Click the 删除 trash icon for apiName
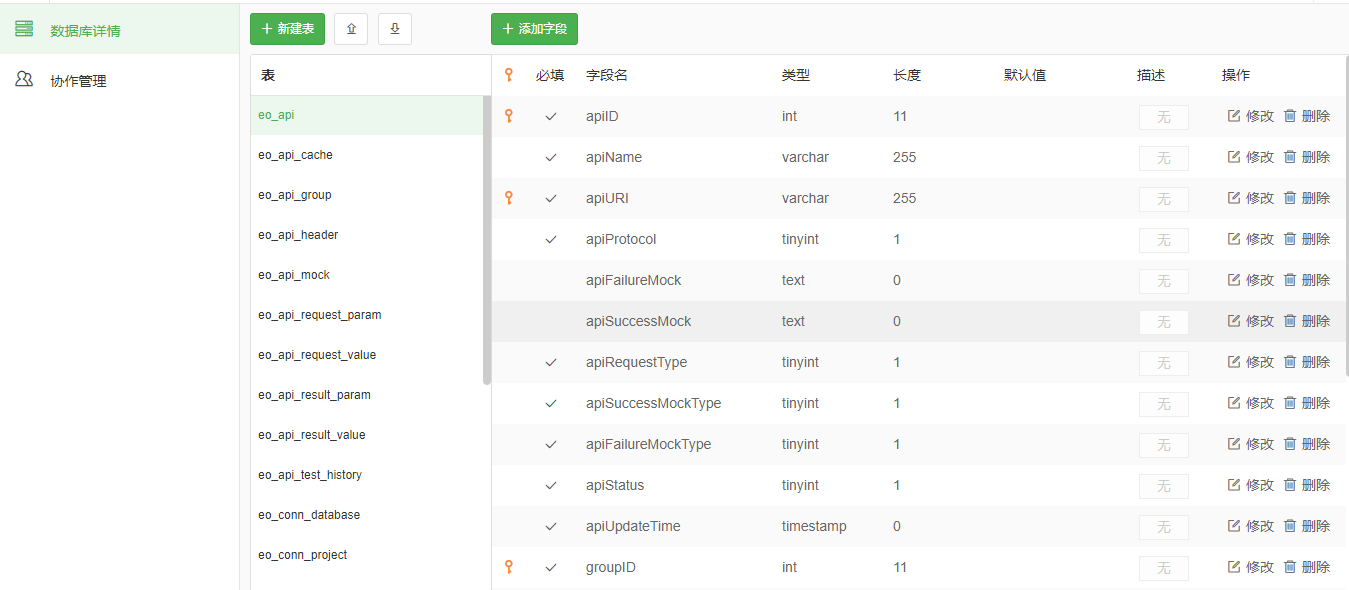 (x=1290, y=157)
